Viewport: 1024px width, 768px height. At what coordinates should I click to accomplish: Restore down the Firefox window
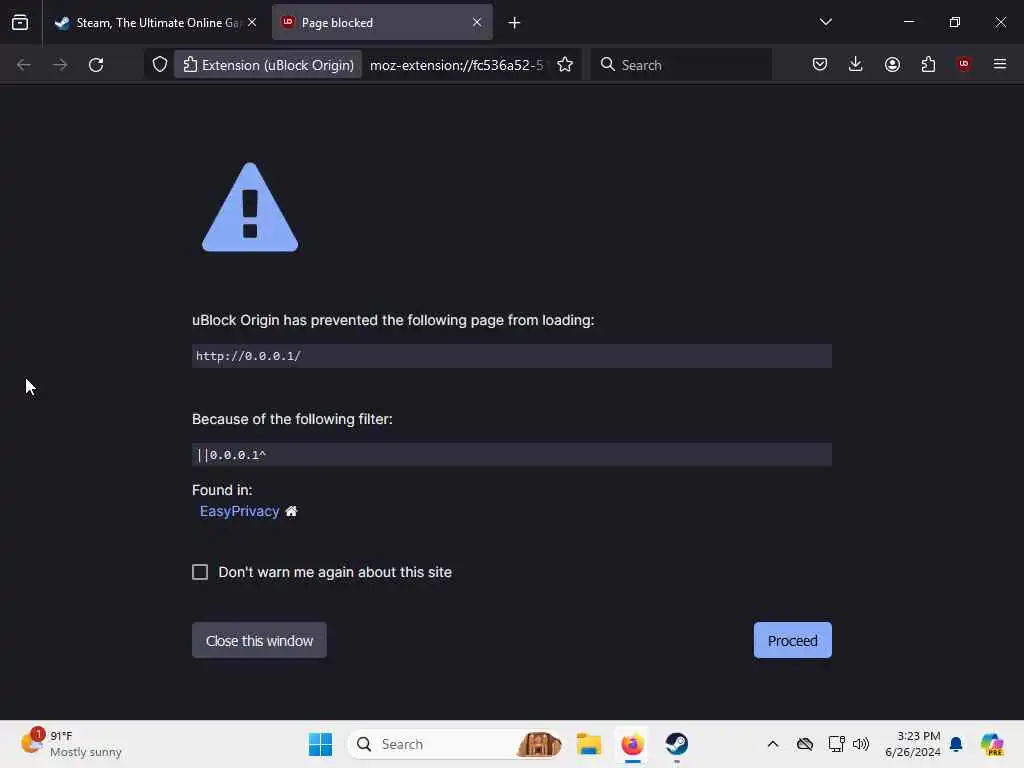954,22
